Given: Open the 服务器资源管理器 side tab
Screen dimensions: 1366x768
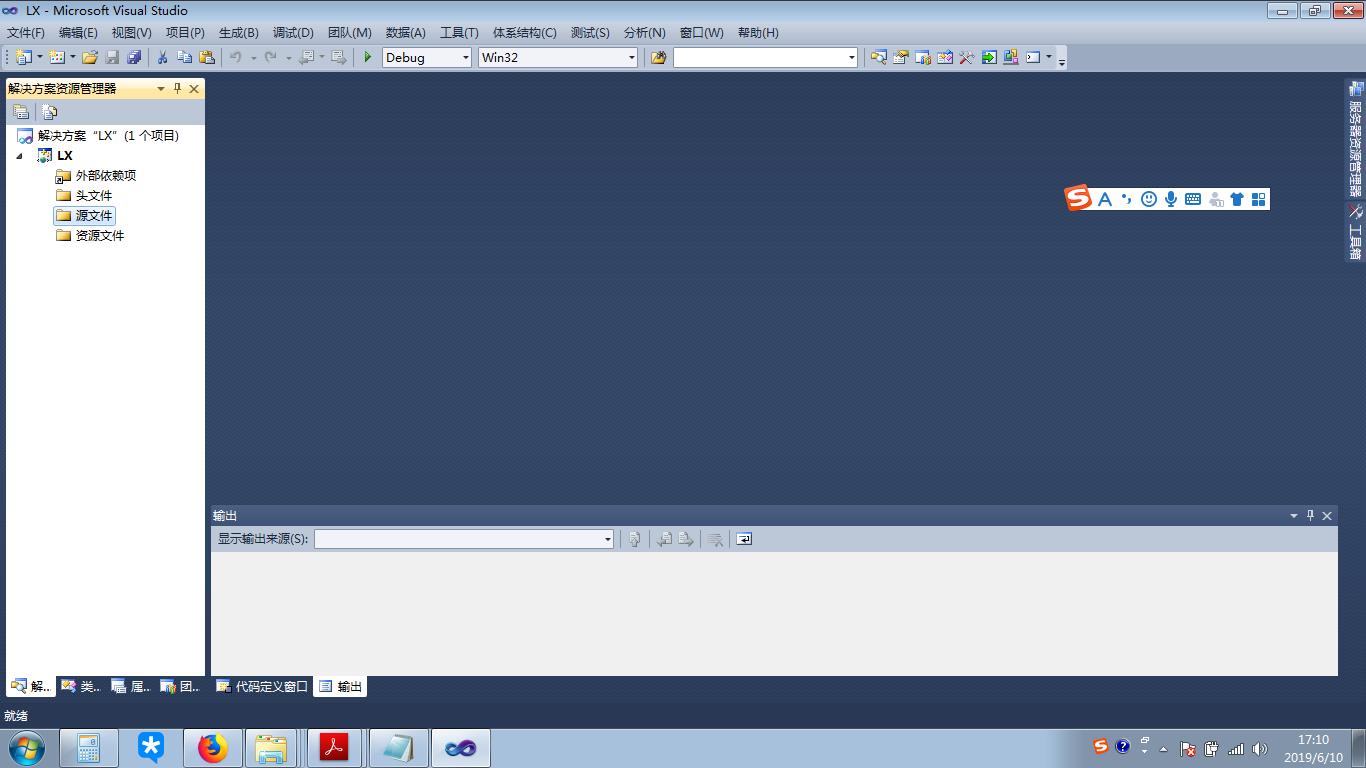Looking at the screenshot, I should 1355,140.
